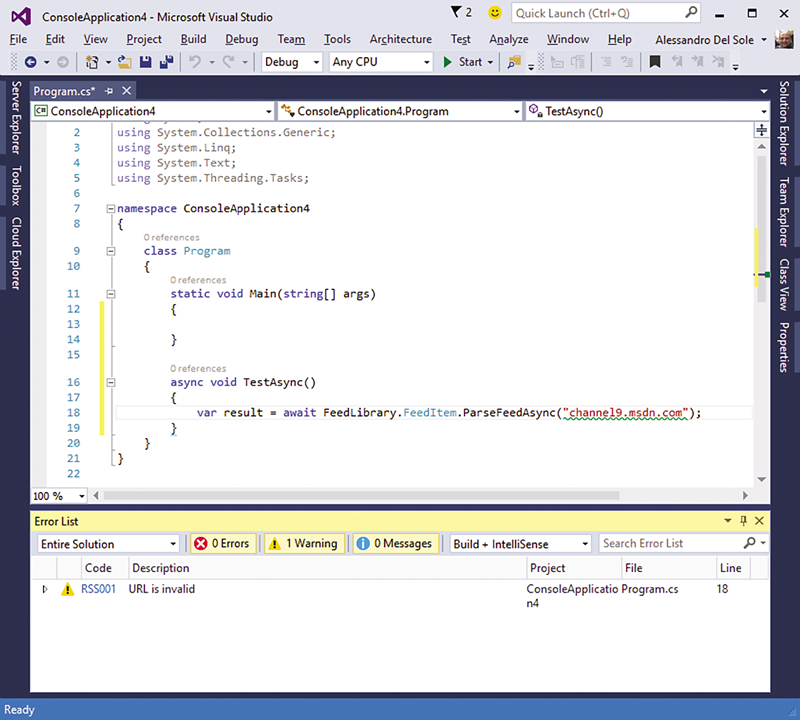
Task: Click the editor vertical scrollbar thumb
Action: (x=761, y=228)
